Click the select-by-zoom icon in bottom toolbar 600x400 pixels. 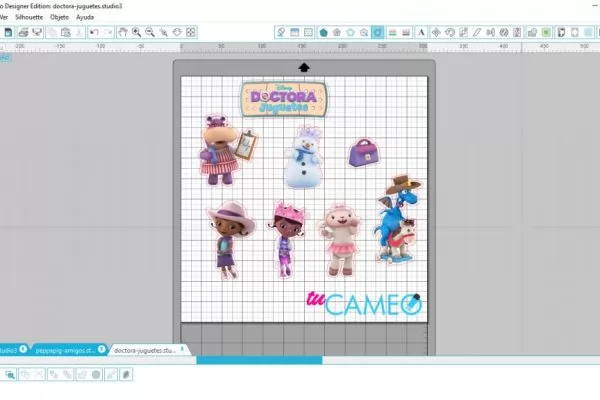click(10, 375)
